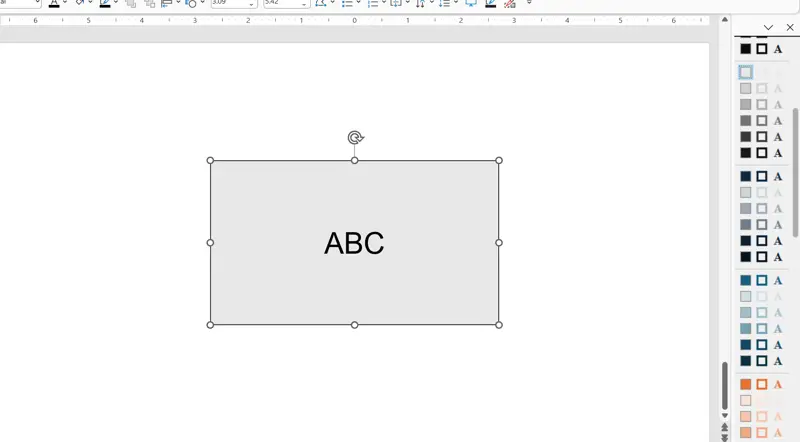
Task: Click the rotate handle above the rectangle
Action: click(355, 137)
